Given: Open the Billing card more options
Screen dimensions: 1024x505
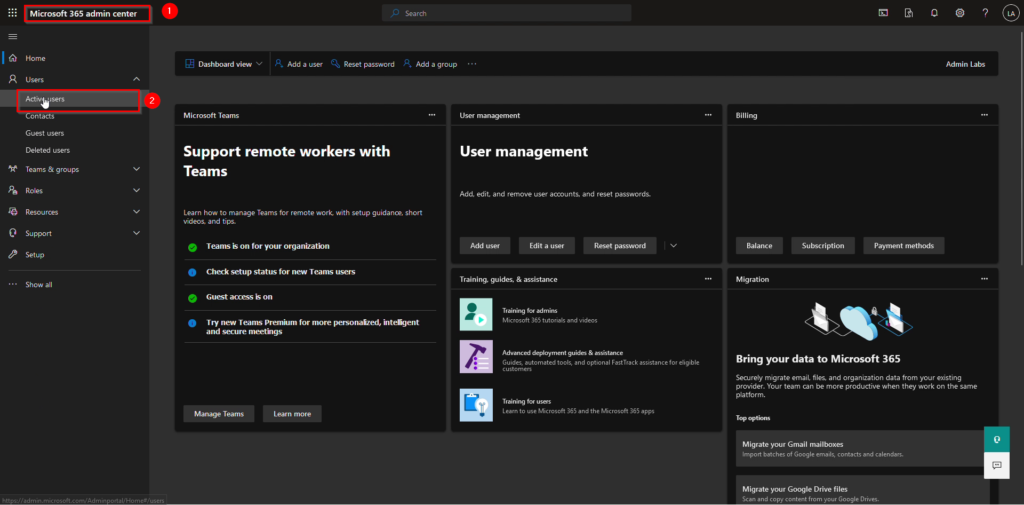Looking at the screenshot, I should coord(984,114).
